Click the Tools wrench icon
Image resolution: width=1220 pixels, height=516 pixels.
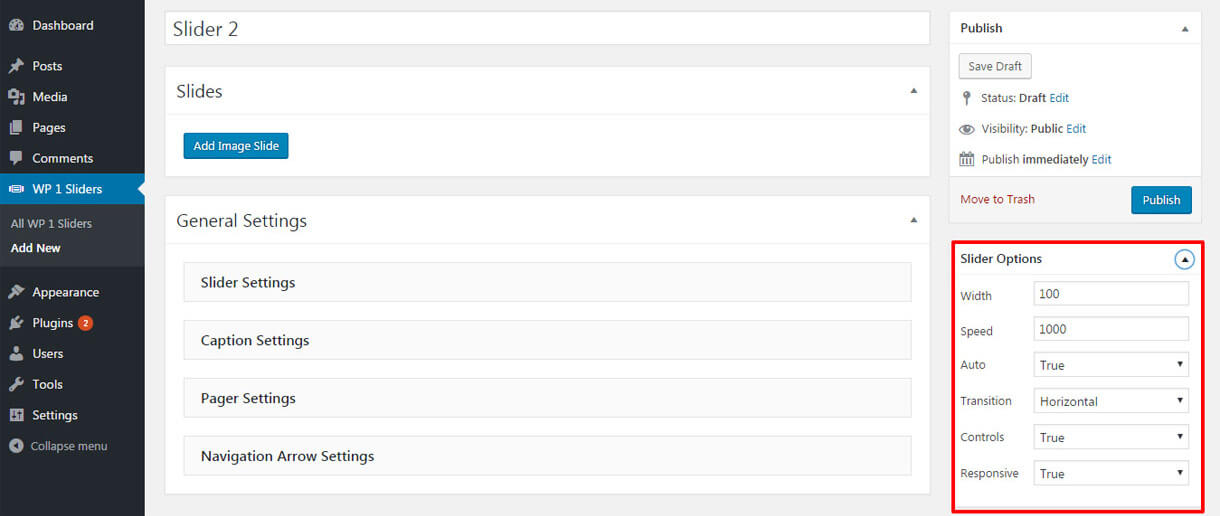(16, 384)
